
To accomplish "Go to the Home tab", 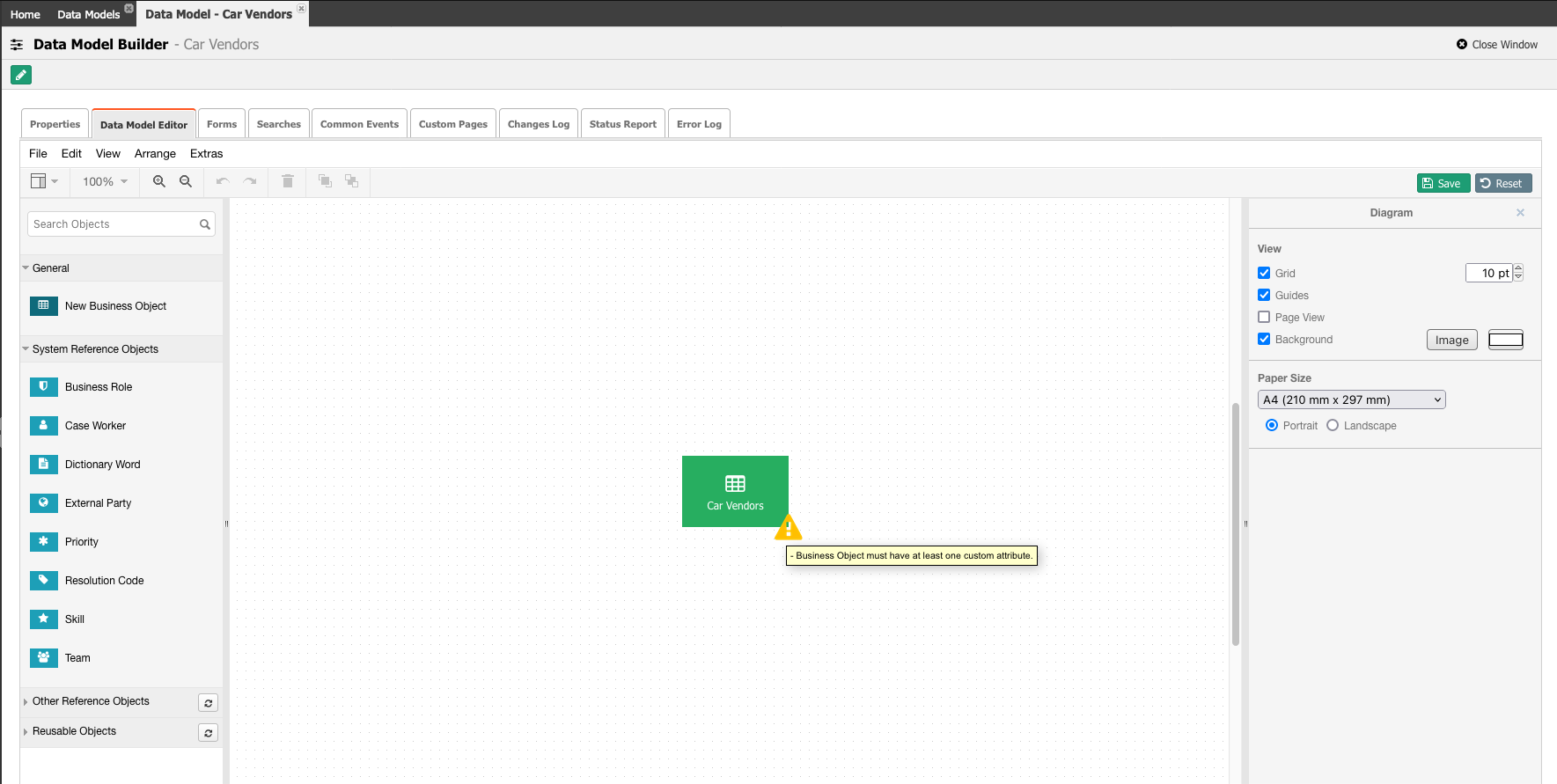I will [x=26, y=14].
